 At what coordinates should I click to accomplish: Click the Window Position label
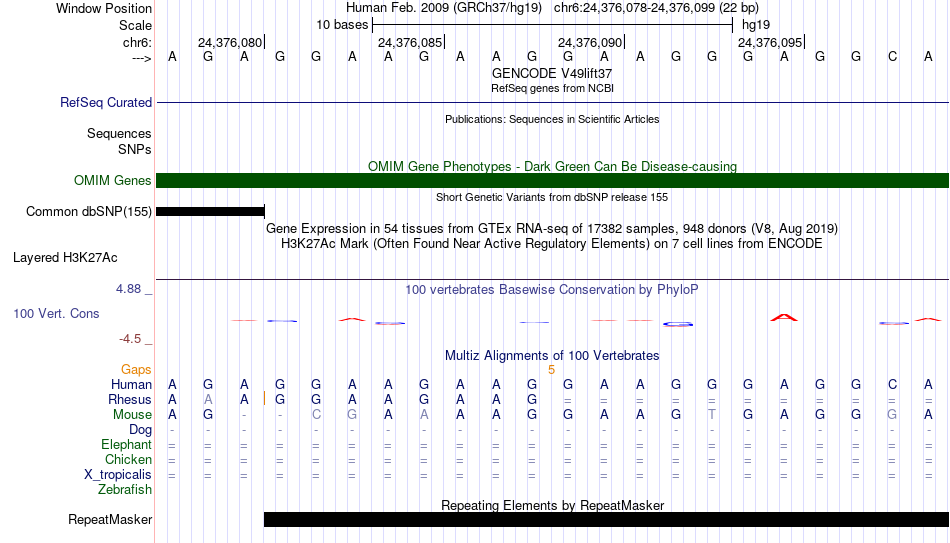pyautogui.click(x=104, y=8)
